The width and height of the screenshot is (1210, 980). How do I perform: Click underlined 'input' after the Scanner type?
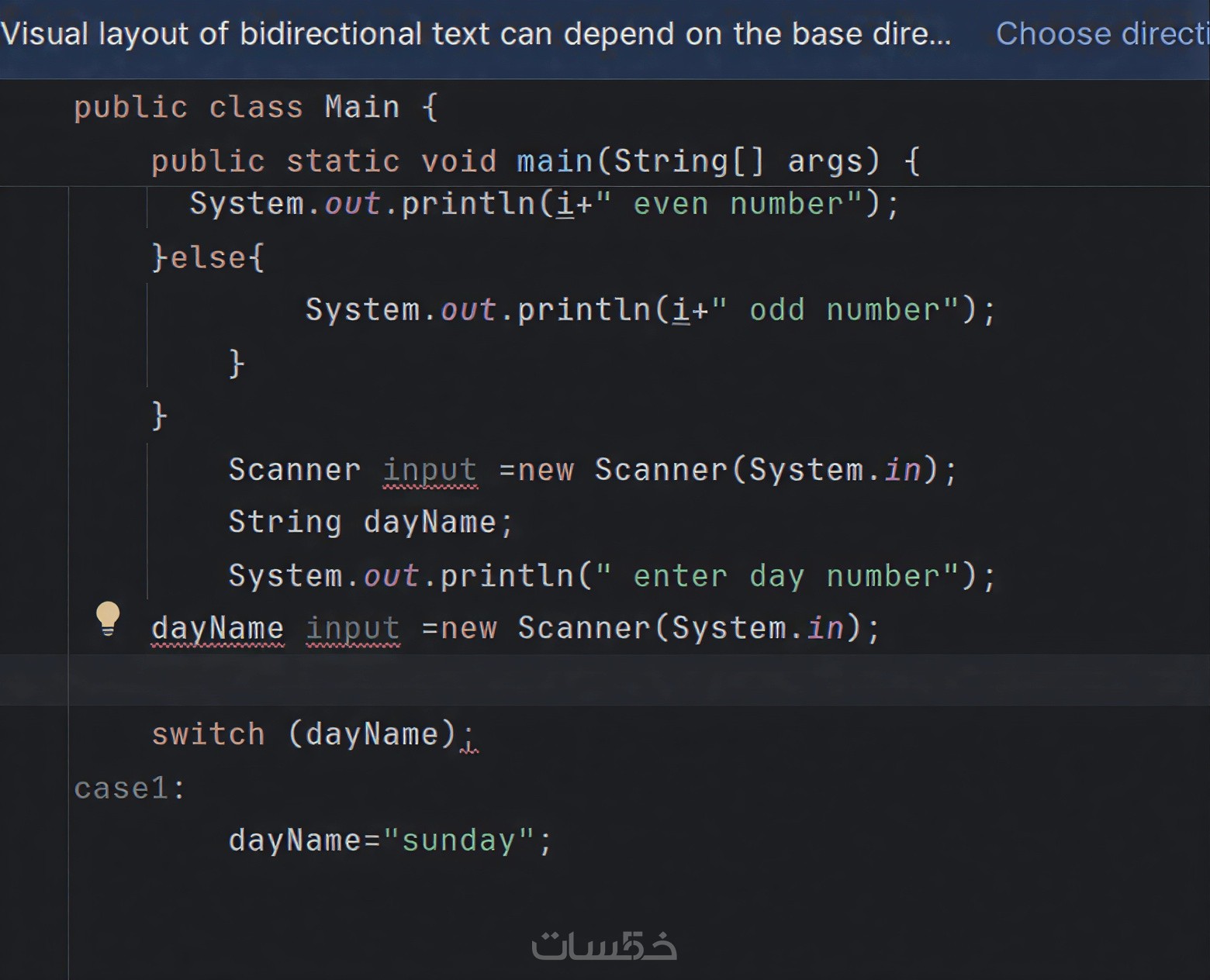tap(430, 470)
